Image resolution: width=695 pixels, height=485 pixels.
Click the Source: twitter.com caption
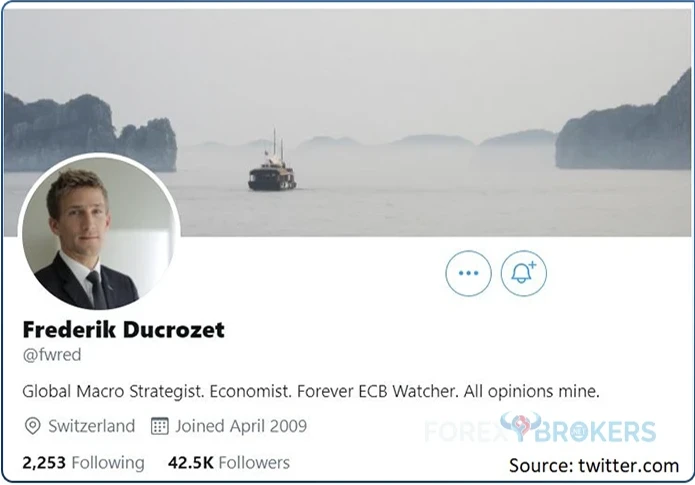point(594,465)
